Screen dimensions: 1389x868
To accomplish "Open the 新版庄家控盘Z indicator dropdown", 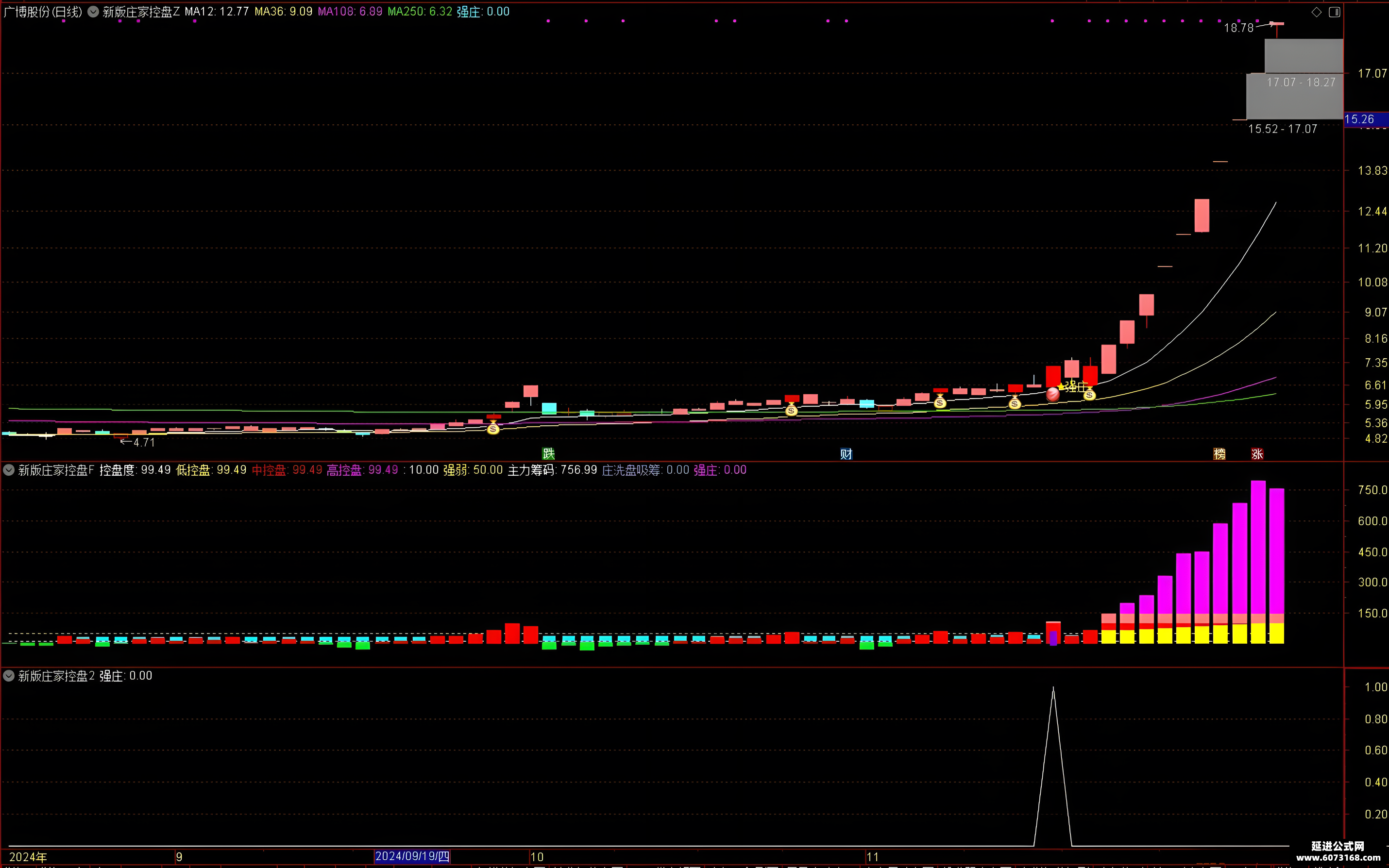I will (x=93, y=12).
